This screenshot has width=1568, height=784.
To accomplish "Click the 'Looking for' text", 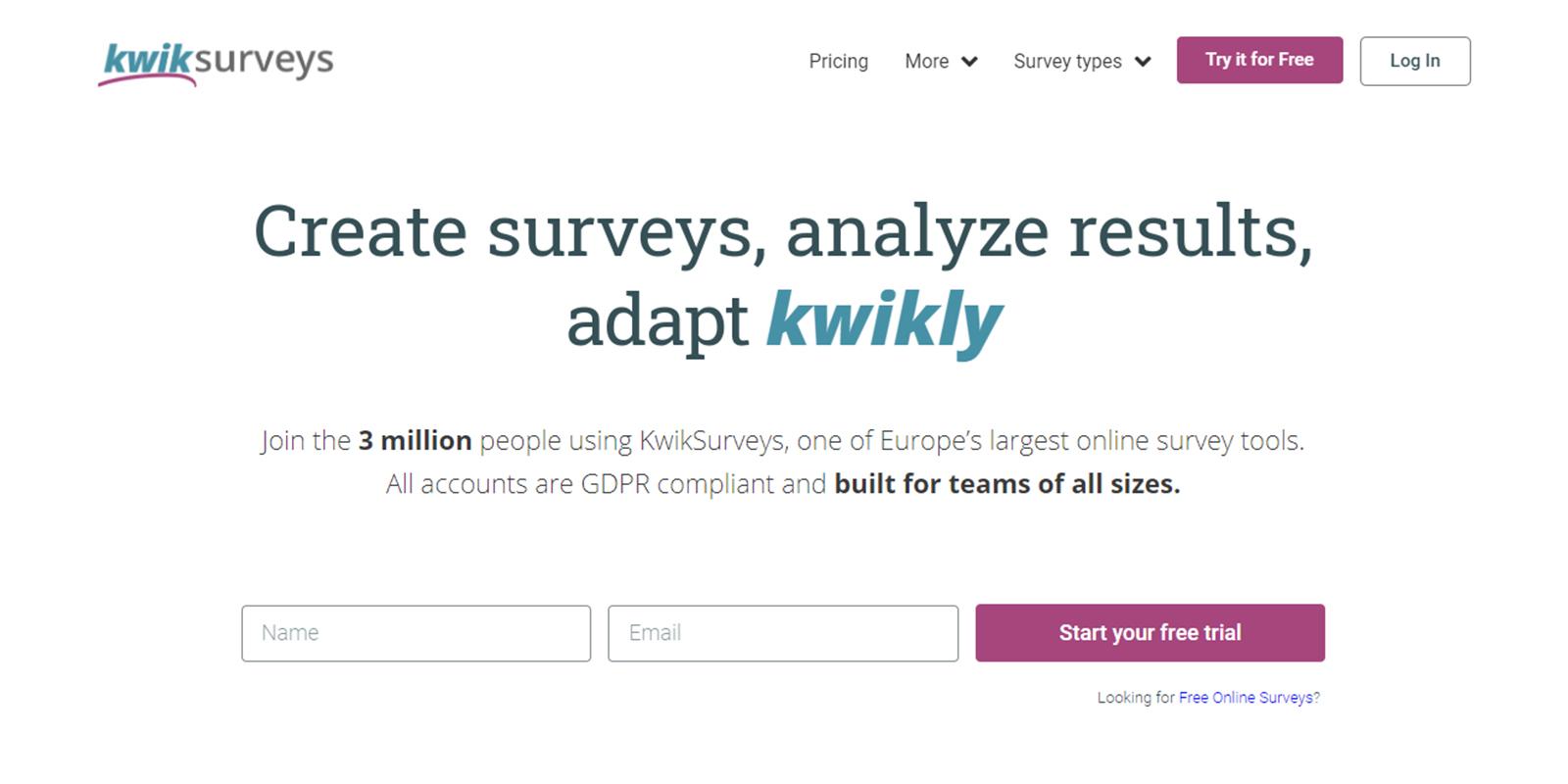I will 1135,698.
